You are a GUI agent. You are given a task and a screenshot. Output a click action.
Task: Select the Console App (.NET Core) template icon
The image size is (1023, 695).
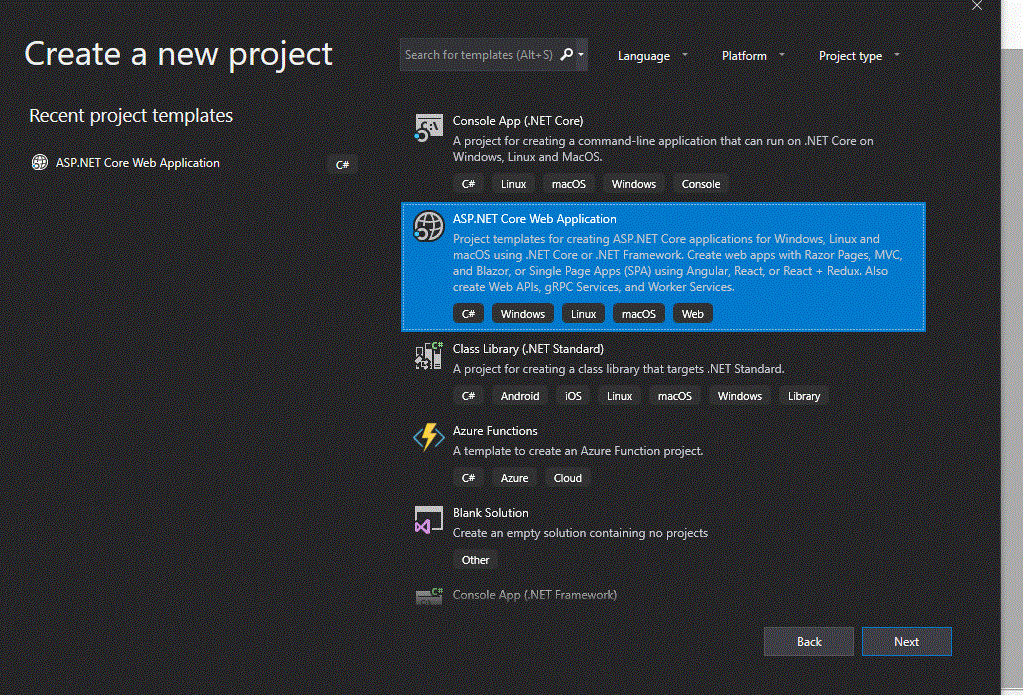coord(428,128)
